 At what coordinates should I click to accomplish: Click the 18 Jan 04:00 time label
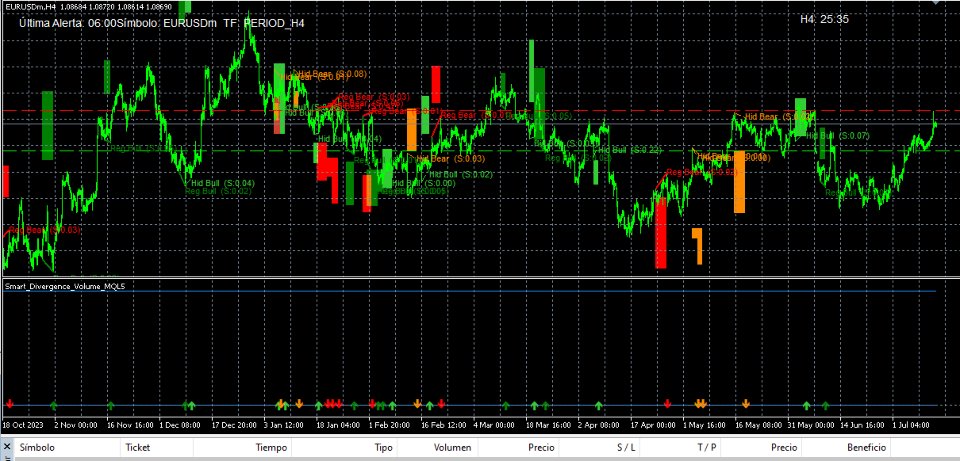tap(338, 424)
